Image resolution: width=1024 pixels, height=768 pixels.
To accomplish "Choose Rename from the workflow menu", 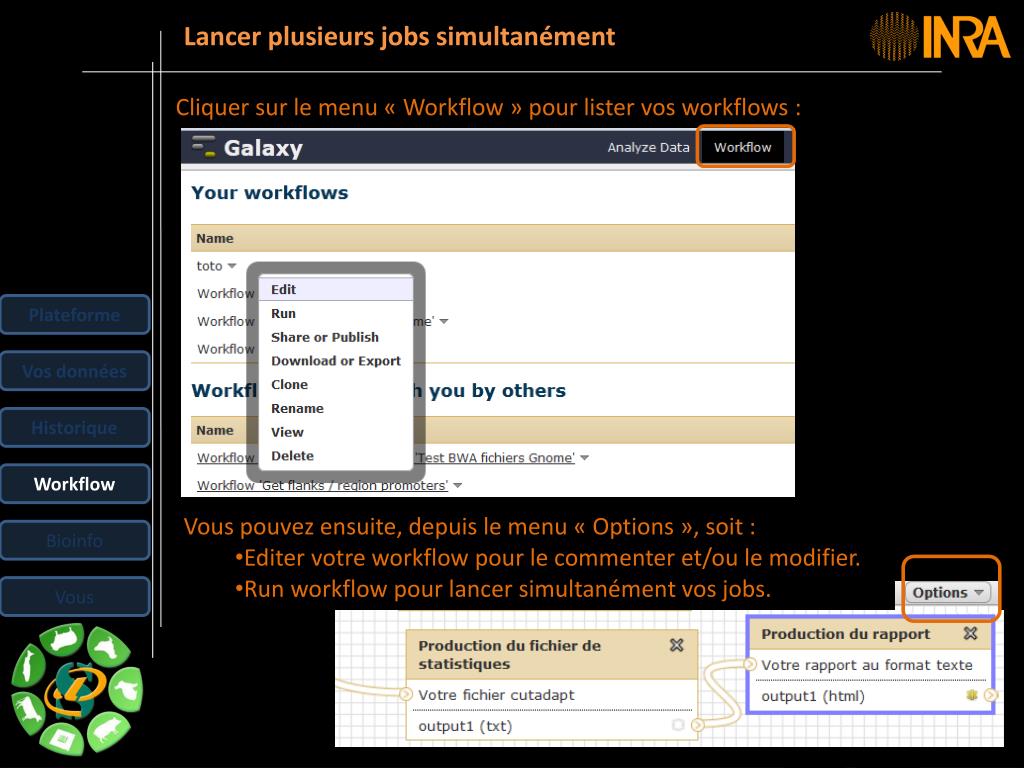I will pos(336,408).
